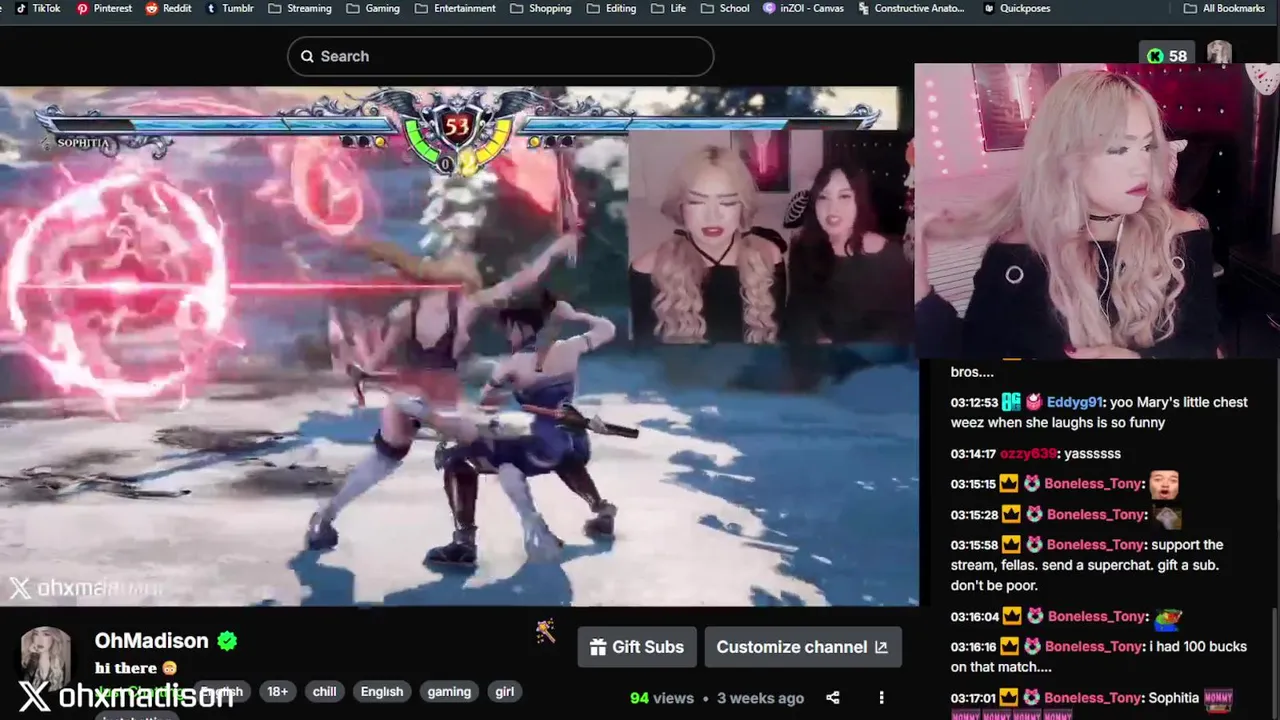Expand the Shopping bookmarks folder
This screenshot has width=1280, height=720.
pyautogui.click(x=540, y=8)
